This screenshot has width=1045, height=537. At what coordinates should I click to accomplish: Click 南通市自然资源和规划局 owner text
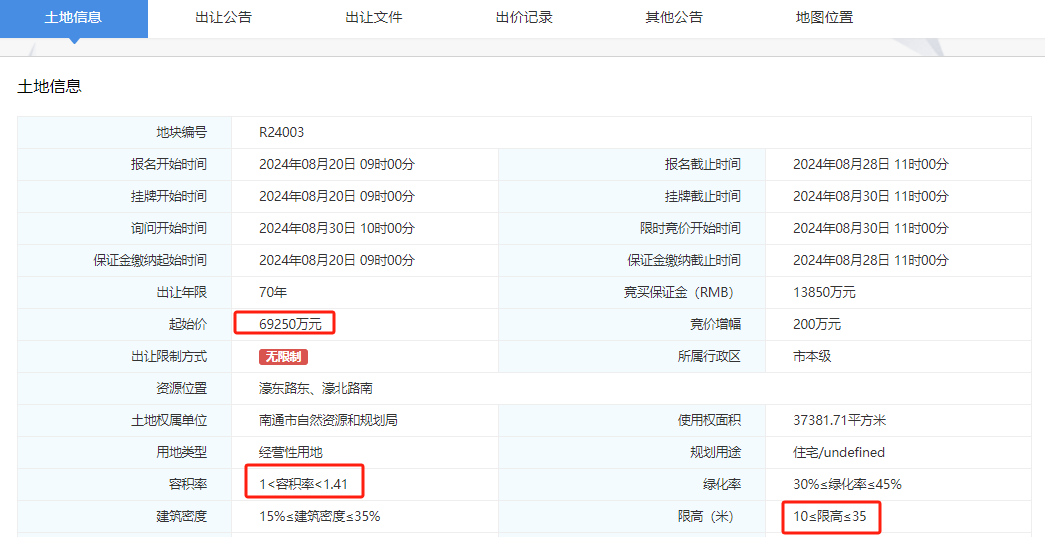(x=329, y=420)
